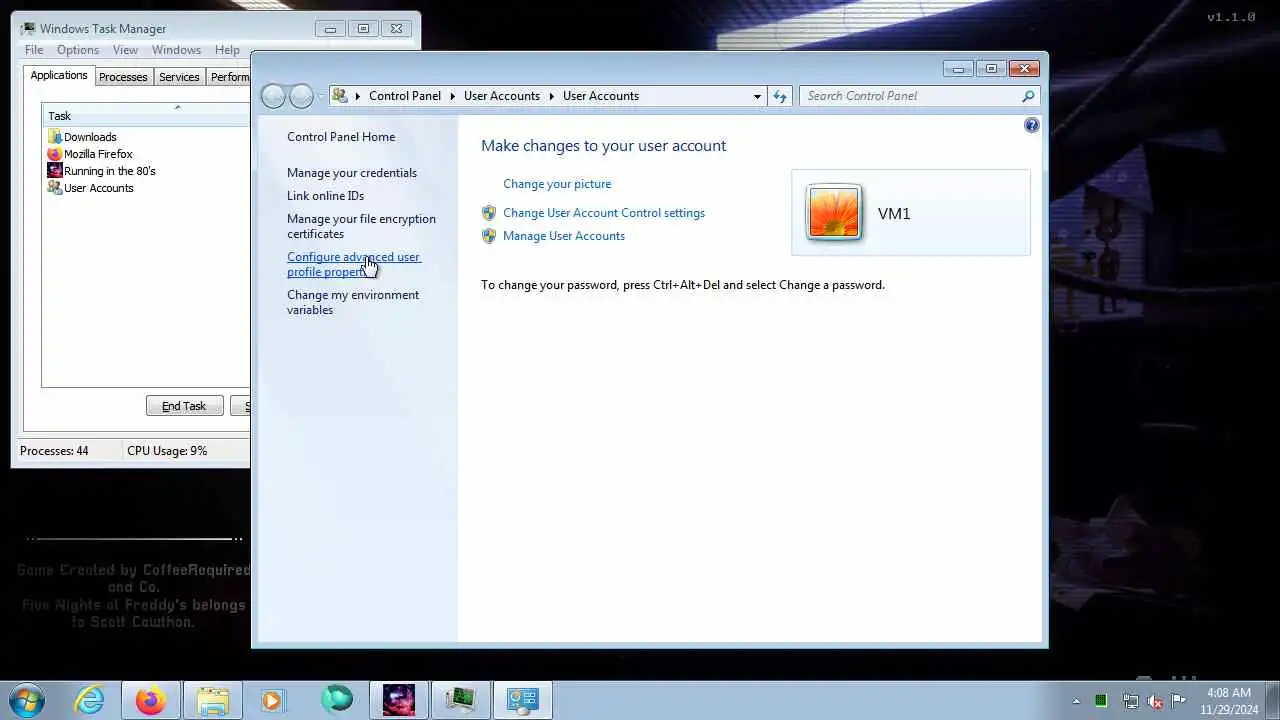Close the User Accounts Control Panel window
Image resolution: width=1280 pixels, height=720 pixels.
[x=1024, y=69]
